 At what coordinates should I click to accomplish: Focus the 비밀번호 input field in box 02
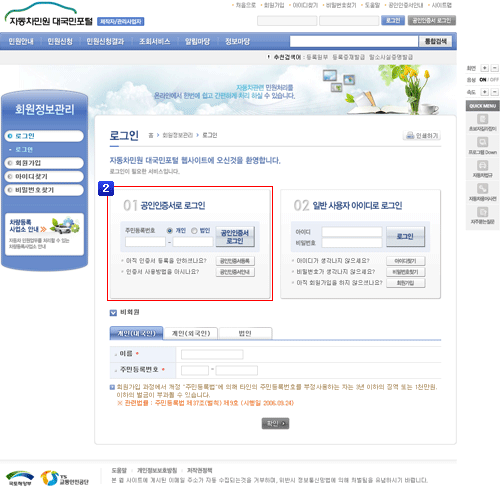click(x=352, y=243)
